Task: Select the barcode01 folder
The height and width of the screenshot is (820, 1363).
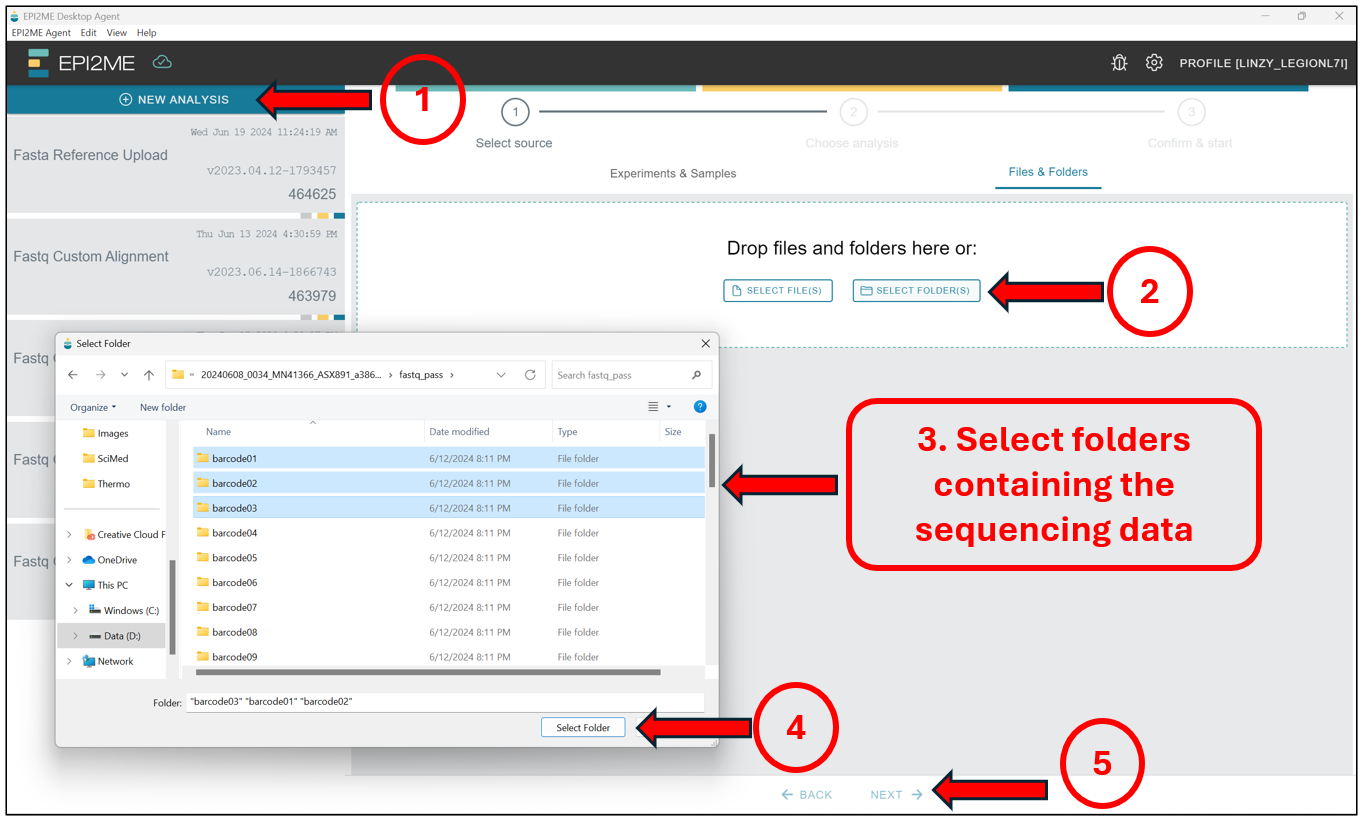Action: point(448,458)
